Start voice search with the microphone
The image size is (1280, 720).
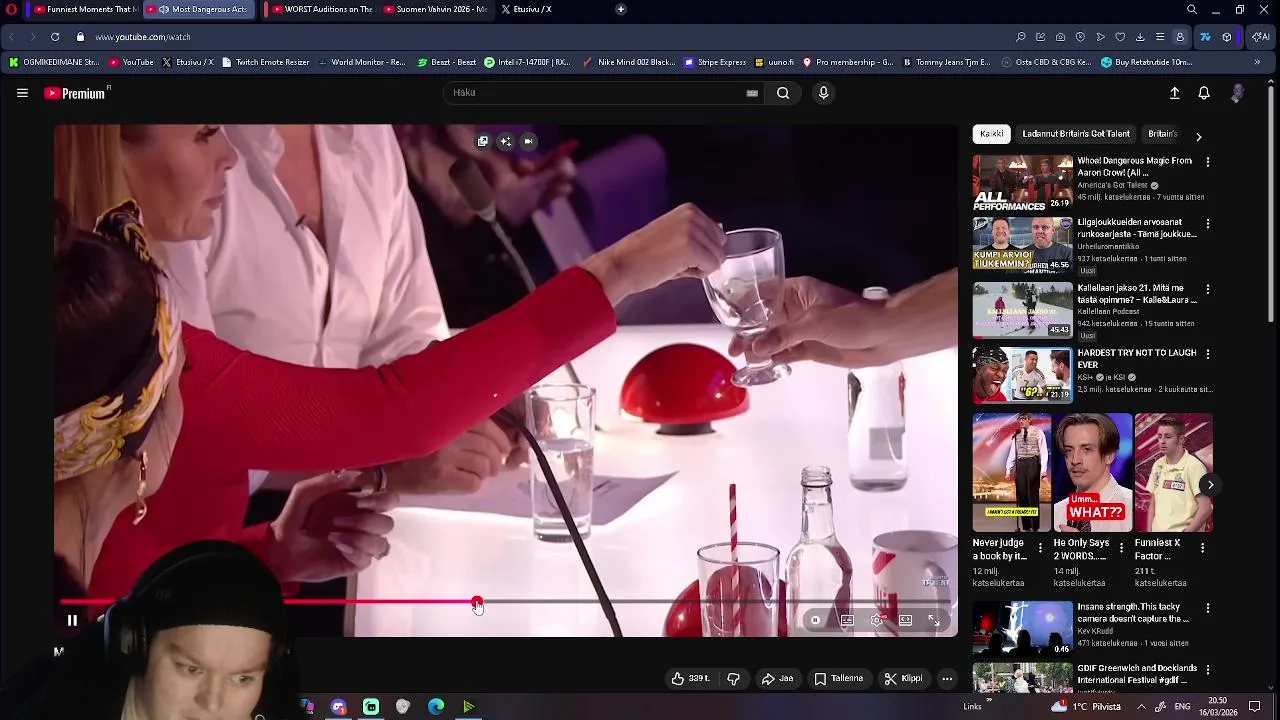coord(823,93)
